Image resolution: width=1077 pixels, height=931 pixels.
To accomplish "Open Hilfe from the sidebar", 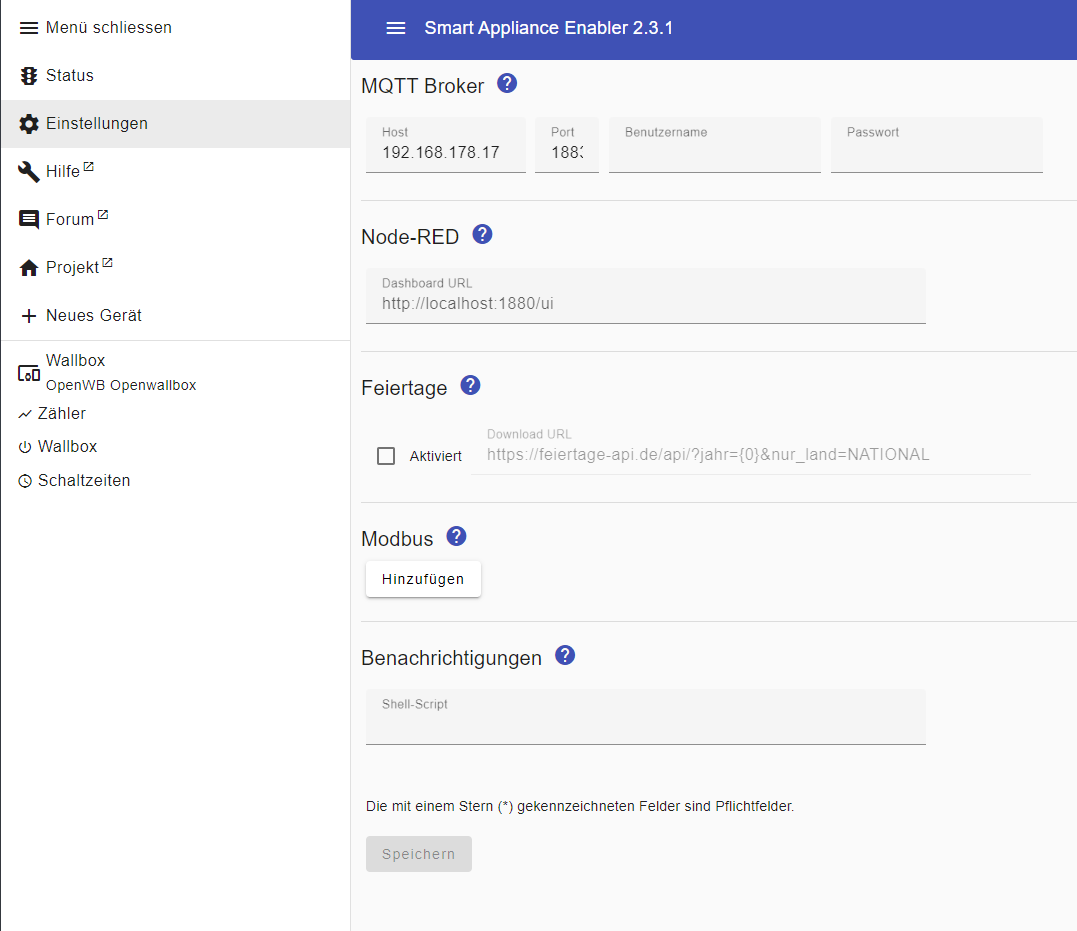I will 176,172.
